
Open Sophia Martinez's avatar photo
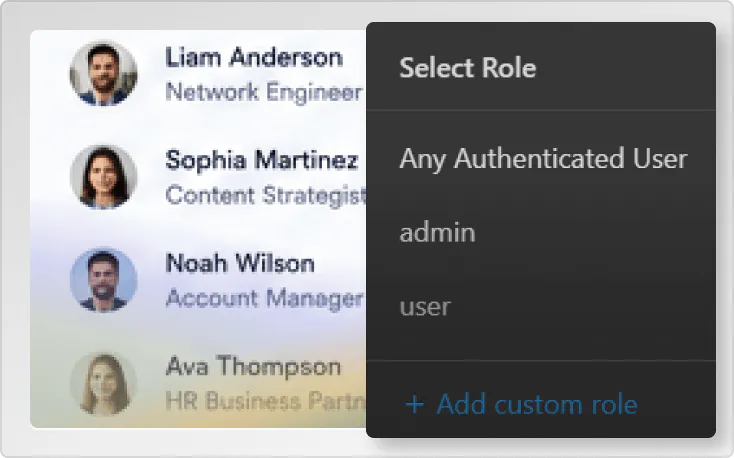[103, 177]
